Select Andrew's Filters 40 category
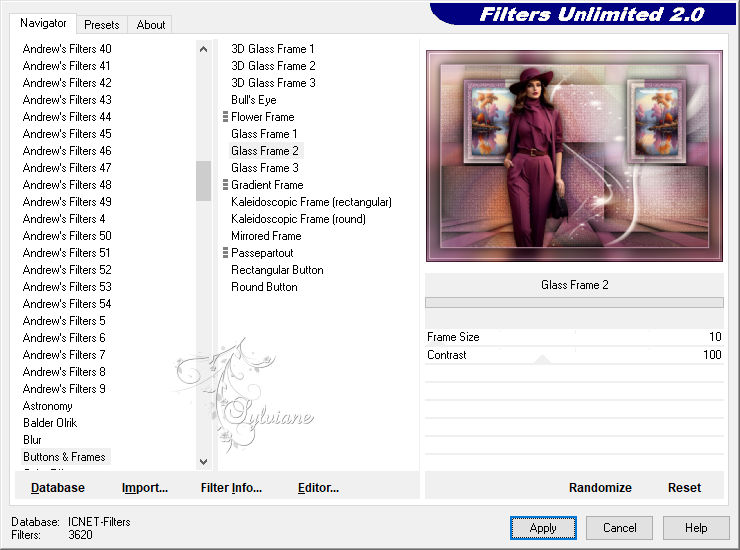The width and height of the screenshot is (740, 550). coord(67,49)
